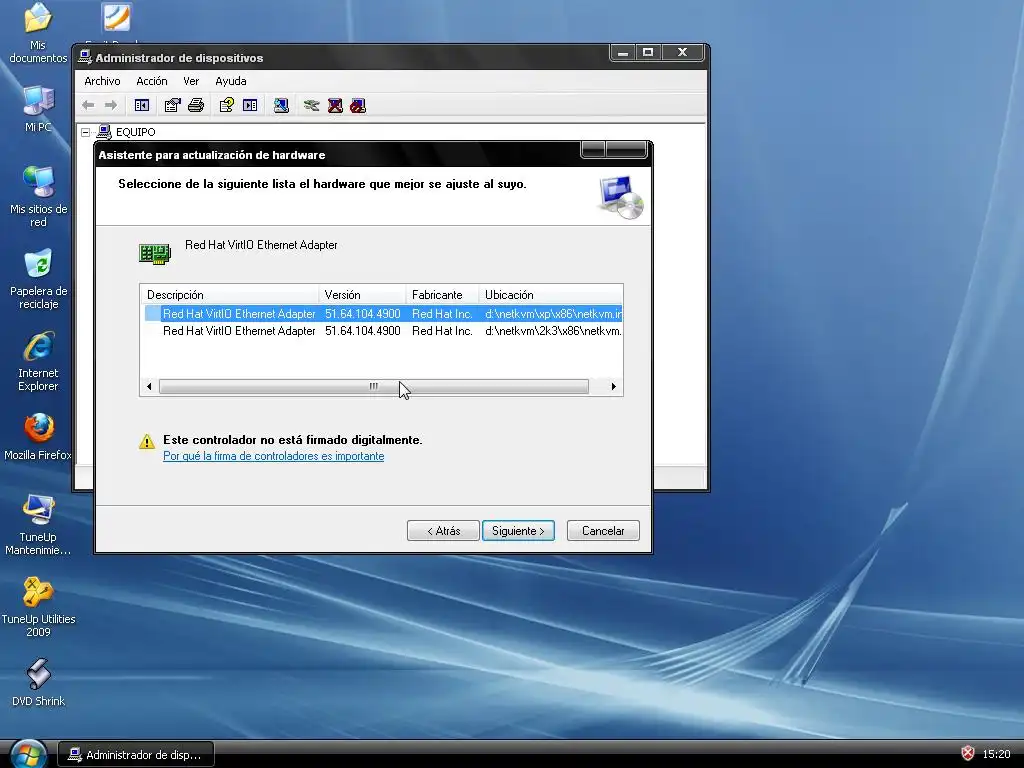Screen dimensions: 1024x768
Task: Click the Ubicación column header
Action: click(551, 295)
